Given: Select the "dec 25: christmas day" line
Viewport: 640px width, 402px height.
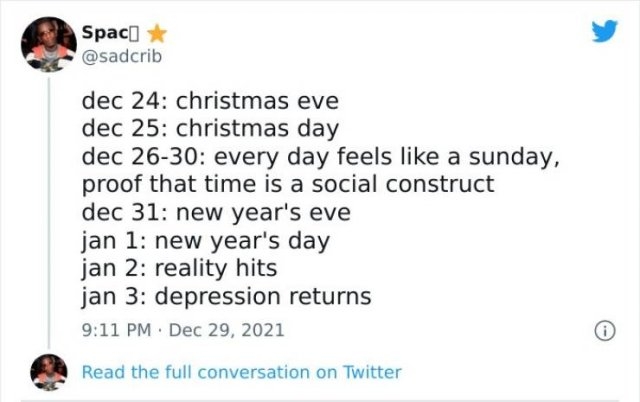Looking at the screenshot, I should (x=210, y=129).
